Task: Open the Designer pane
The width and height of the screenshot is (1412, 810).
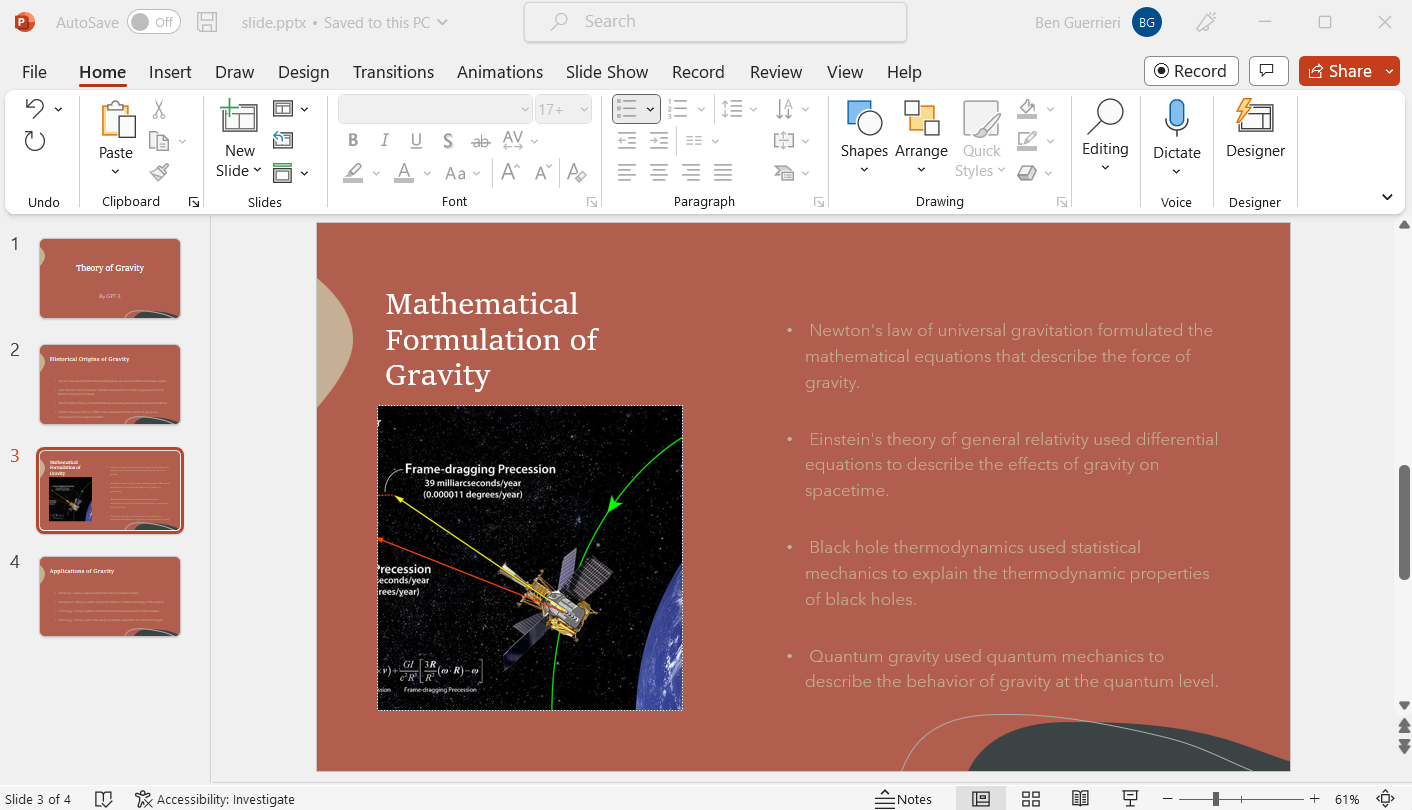Action: pyautogui.click(x=1255, y=130)
